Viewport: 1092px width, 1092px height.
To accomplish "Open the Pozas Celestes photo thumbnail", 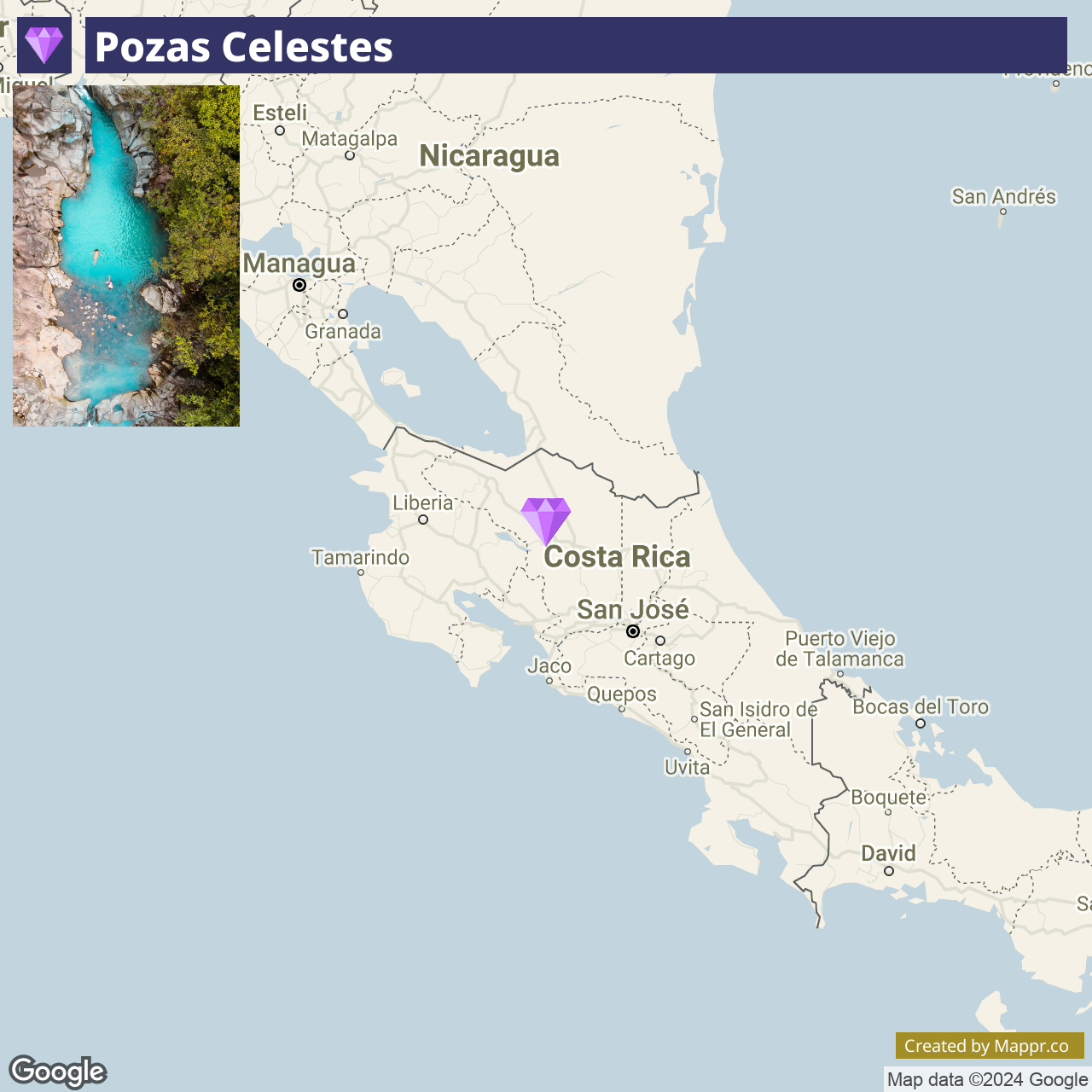I will [126, 256].
